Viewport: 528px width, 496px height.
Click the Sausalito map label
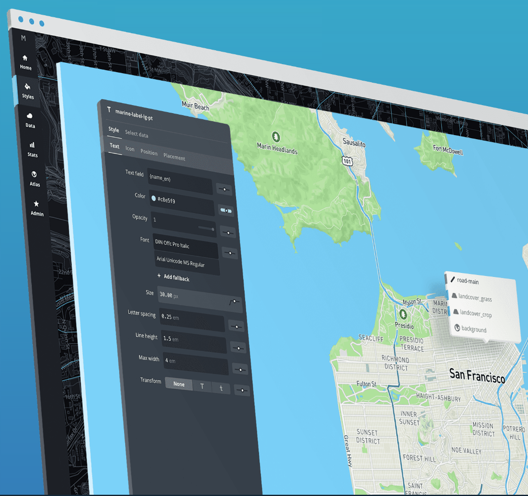[354, 142]
